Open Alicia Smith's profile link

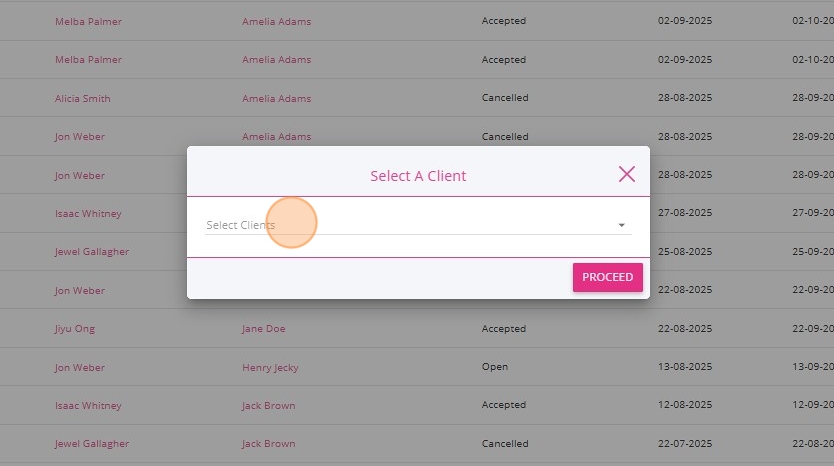pos(83,99)
